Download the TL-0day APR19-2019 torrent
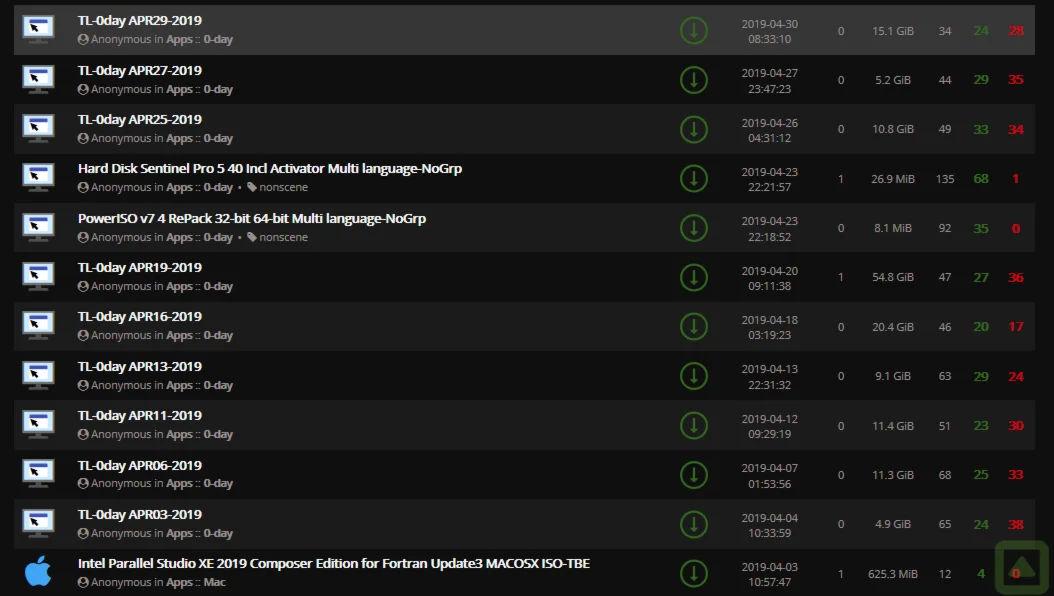Image resolution: width=1054 pixels, height=596 pixels. tap(694, 277)
